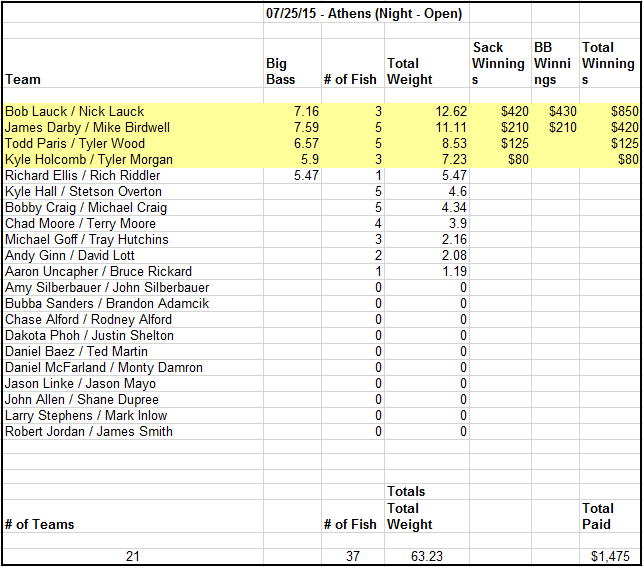643x567 pixels.
Task: Select 'Aaron Uncapher / Bruce Rickard' team cell
Action: (x=98, y=271)
